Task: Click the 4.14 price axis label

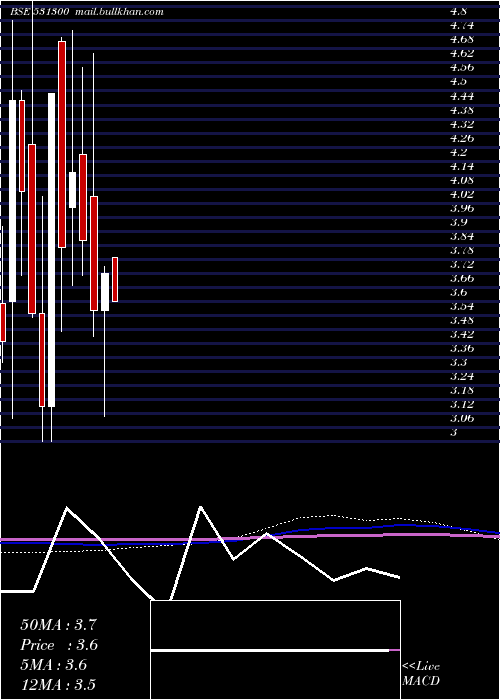Action: [462, 166]
